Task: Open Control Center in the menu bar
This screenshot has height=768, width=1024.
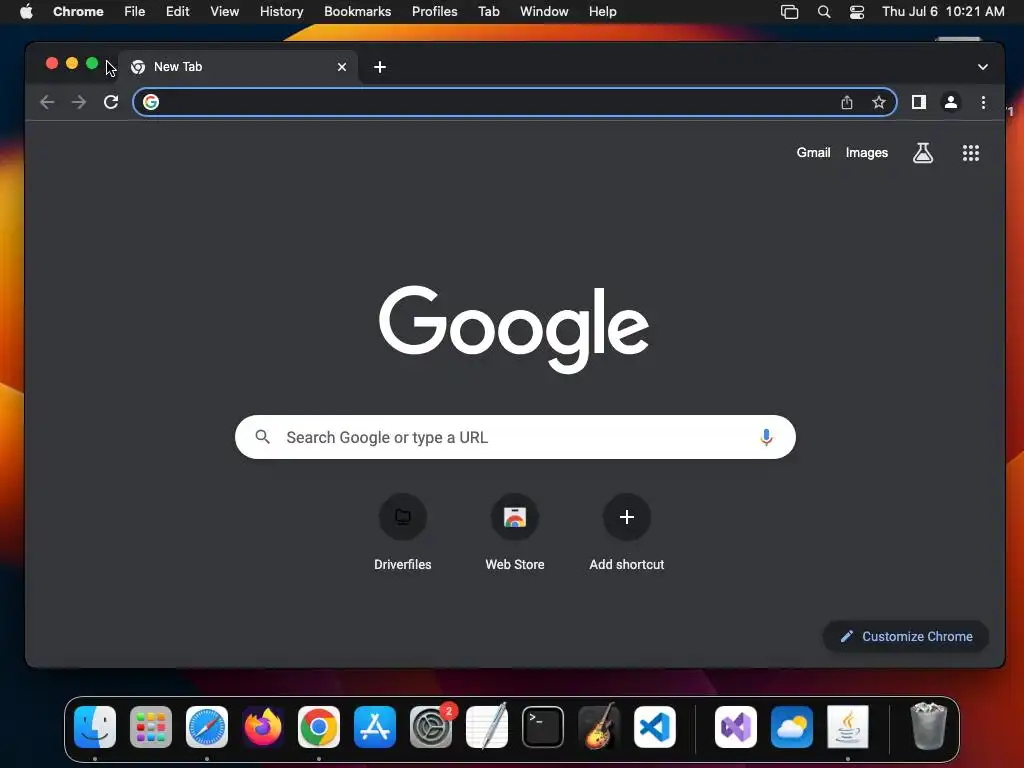Action: pos(857,11)
